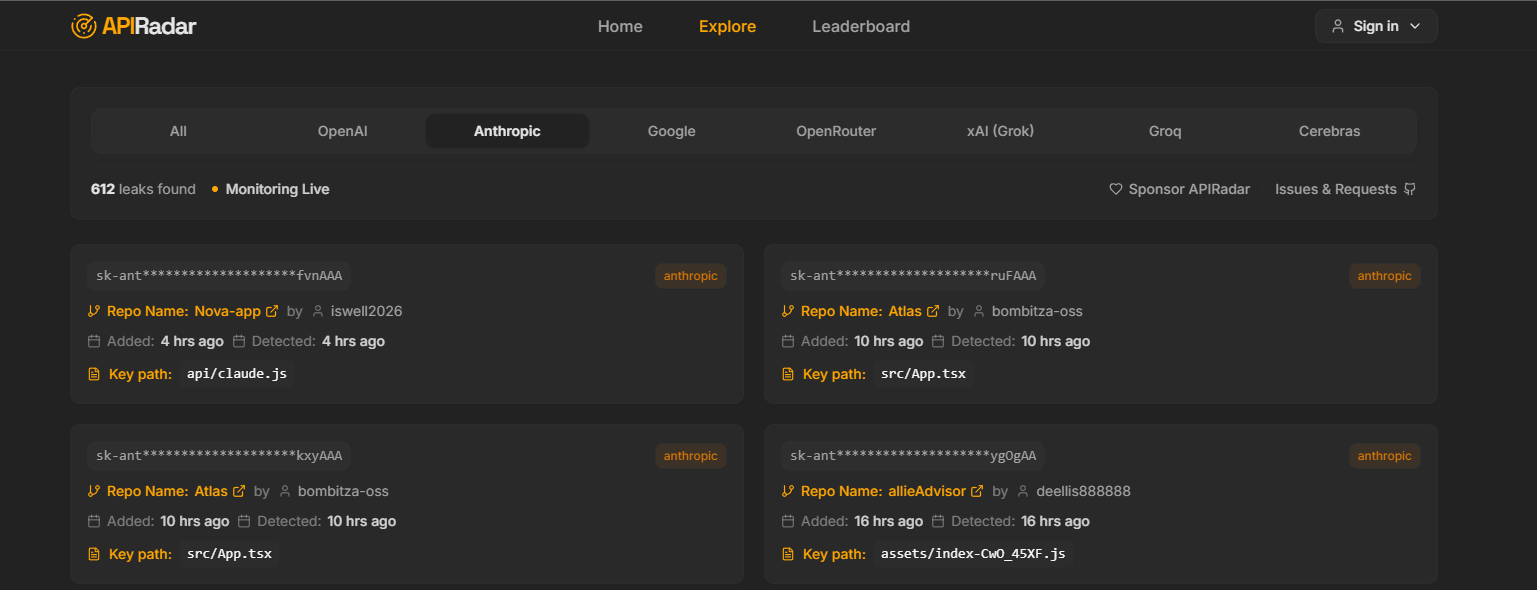Viewport: 1537px width, 590px height.
Task: Click the external link icon beside allieAdvisor
Action: pos(977,491)
